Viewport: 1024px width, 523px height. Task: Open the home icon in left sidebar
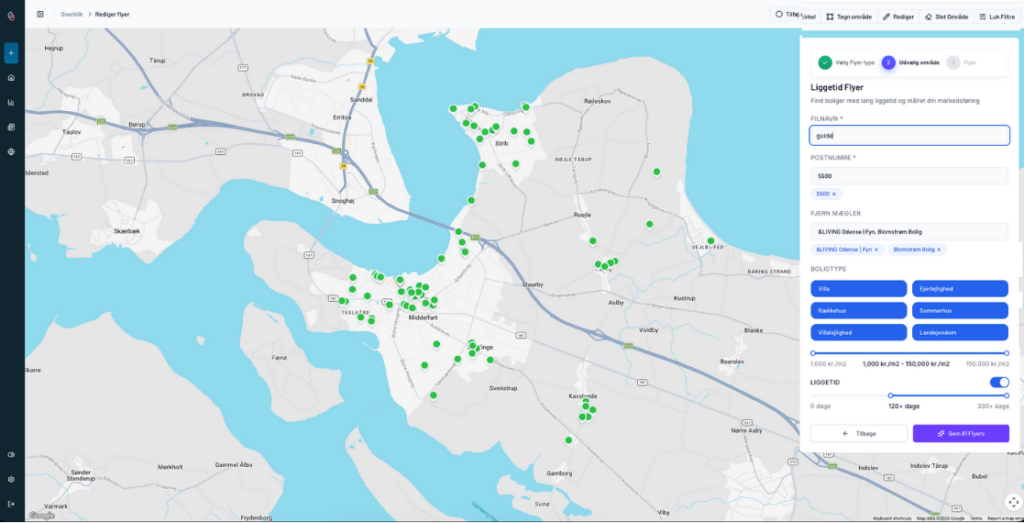[x=11, y=77]
